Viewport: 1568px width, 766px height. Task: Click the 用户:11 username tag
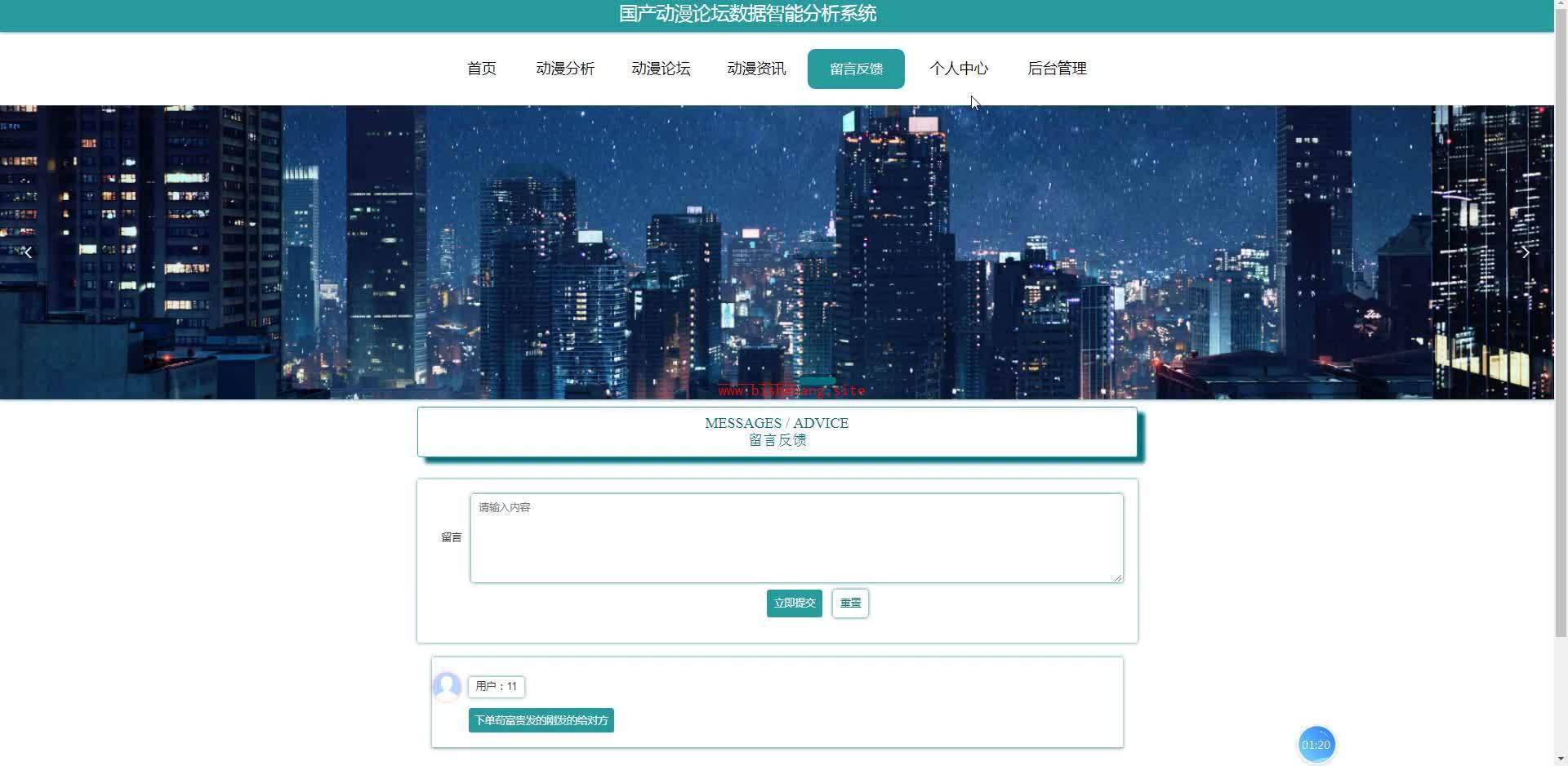point(497,687)
